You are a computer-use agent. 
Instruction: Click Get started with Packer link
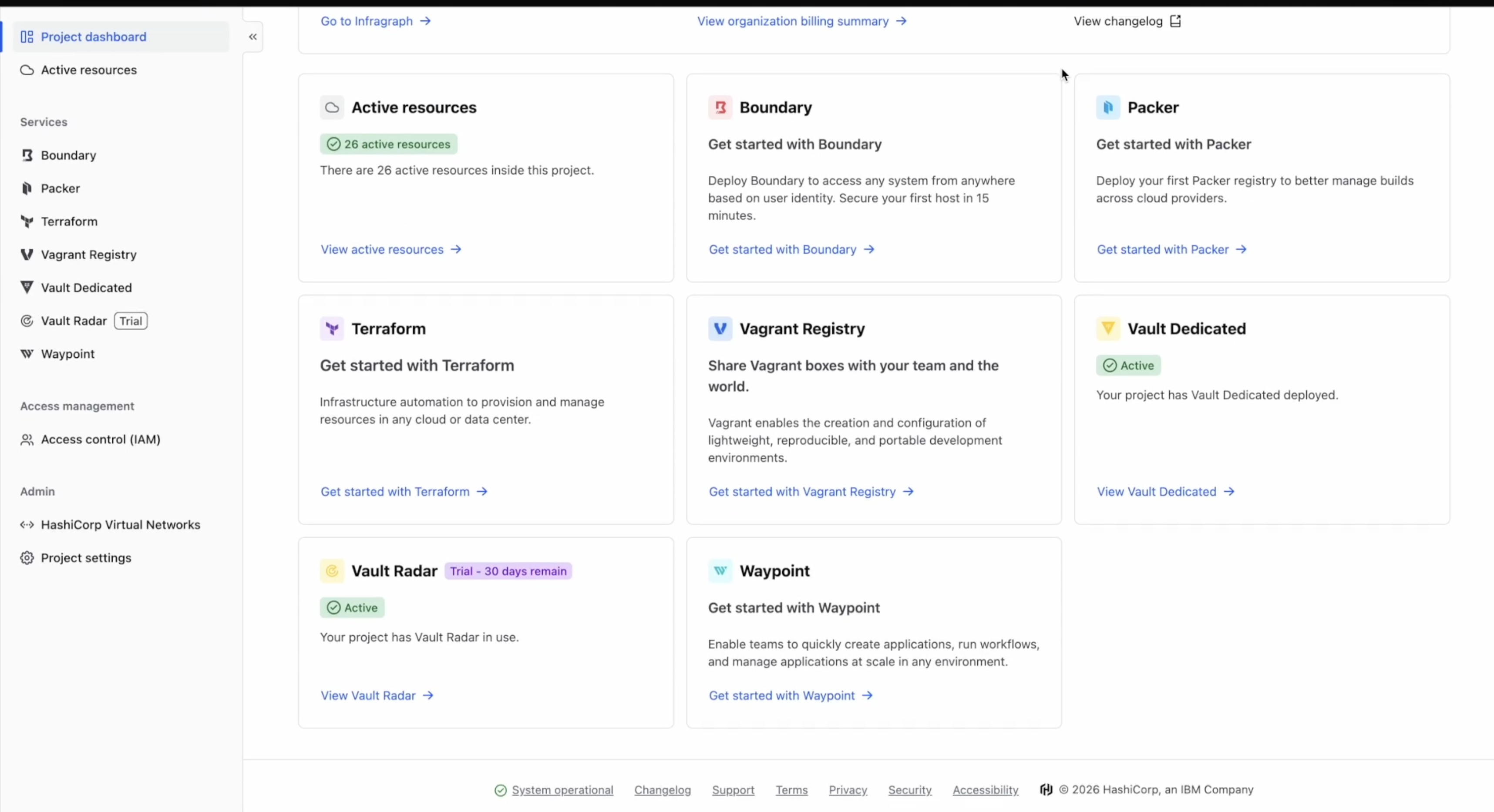click(1171, 249)
